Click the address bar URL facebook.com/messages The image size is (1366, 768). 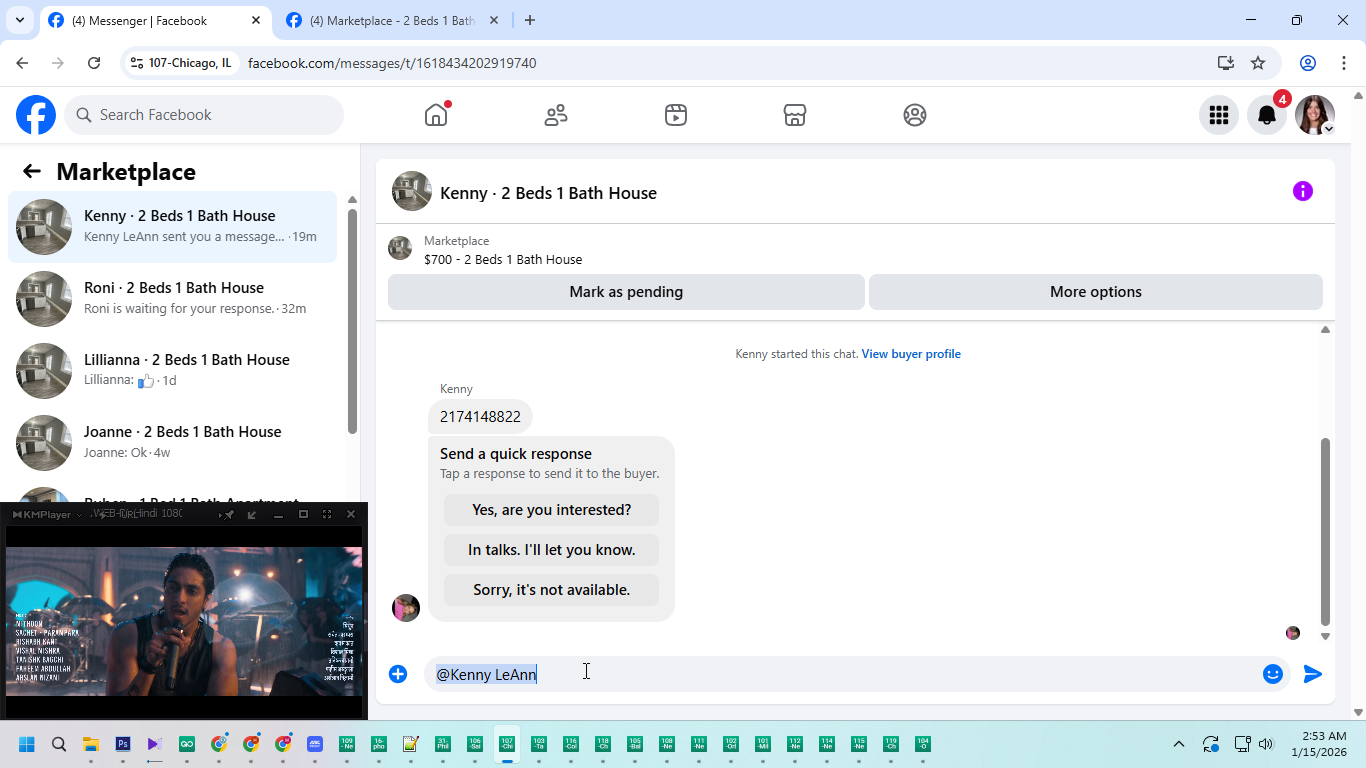[392, 63]
